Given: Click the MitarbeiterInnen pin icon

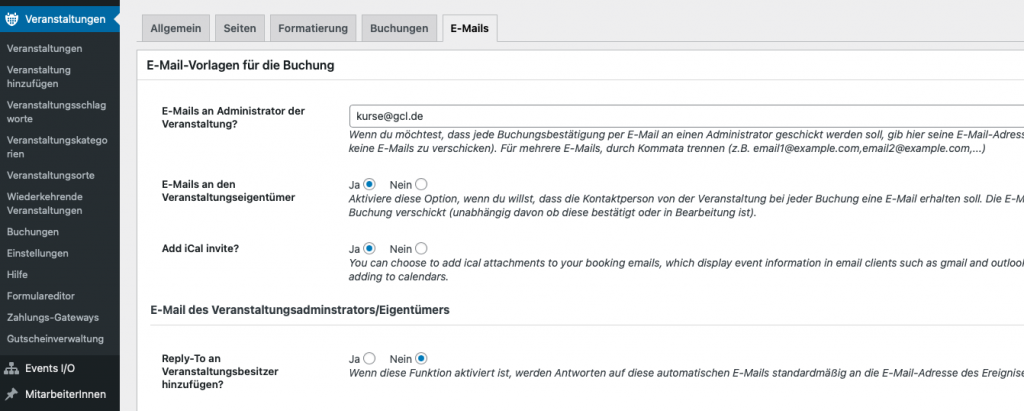Looking at the screenshot, I should tap(12, 394).
